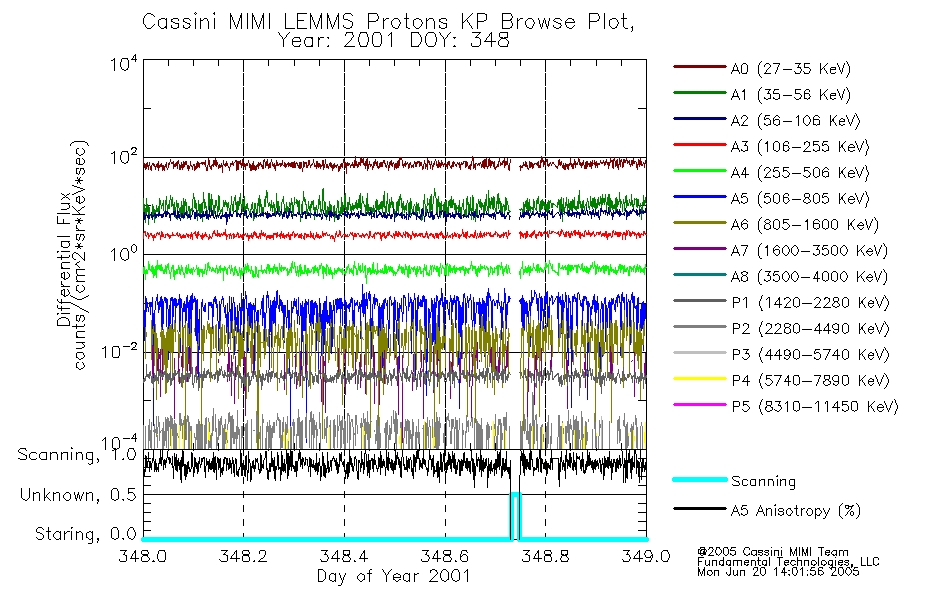Click the 10^0 y-axis tick label

click(124, 253)
